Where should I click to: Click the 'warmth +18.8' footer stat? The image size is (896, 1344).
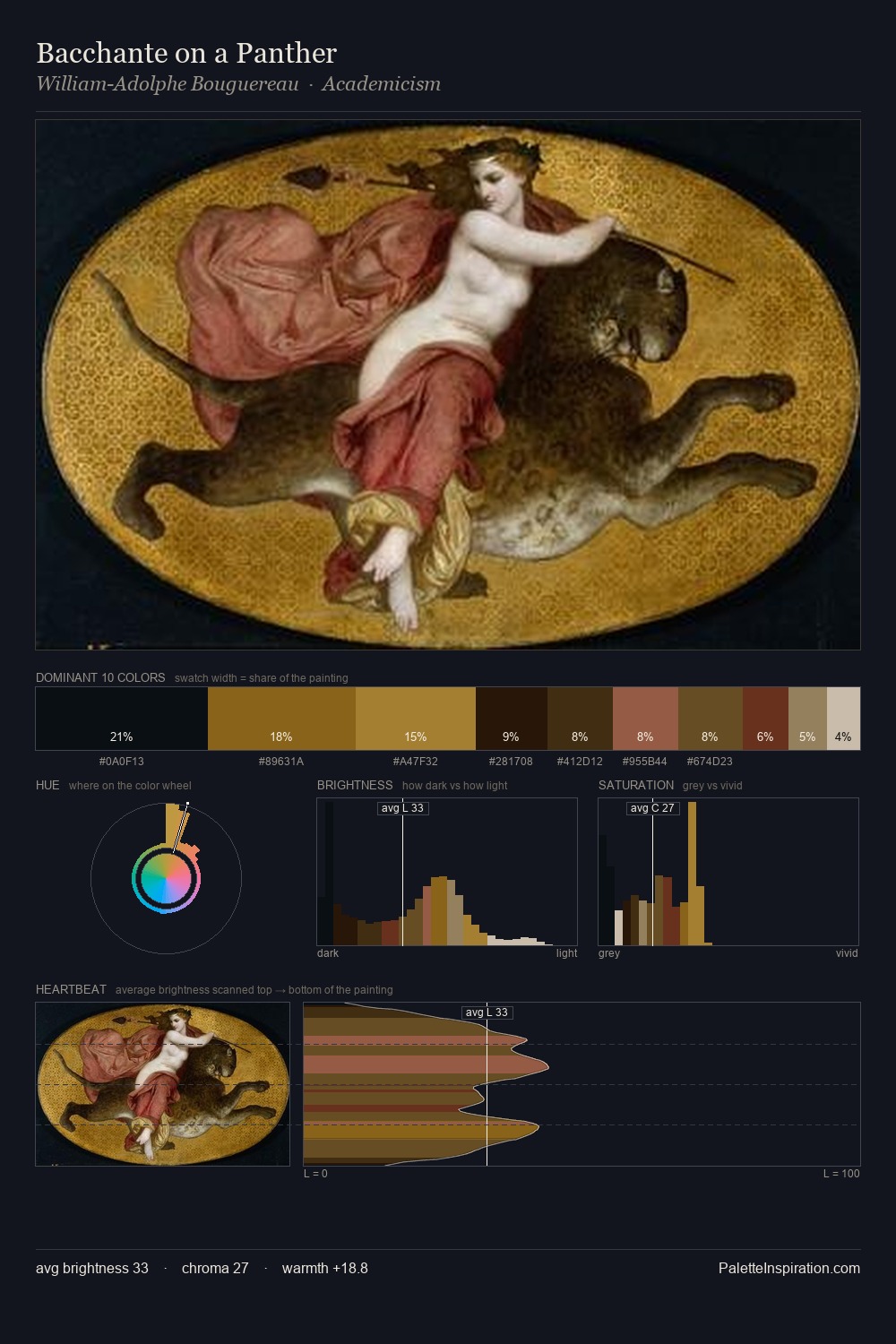[x=325, y=1268]
